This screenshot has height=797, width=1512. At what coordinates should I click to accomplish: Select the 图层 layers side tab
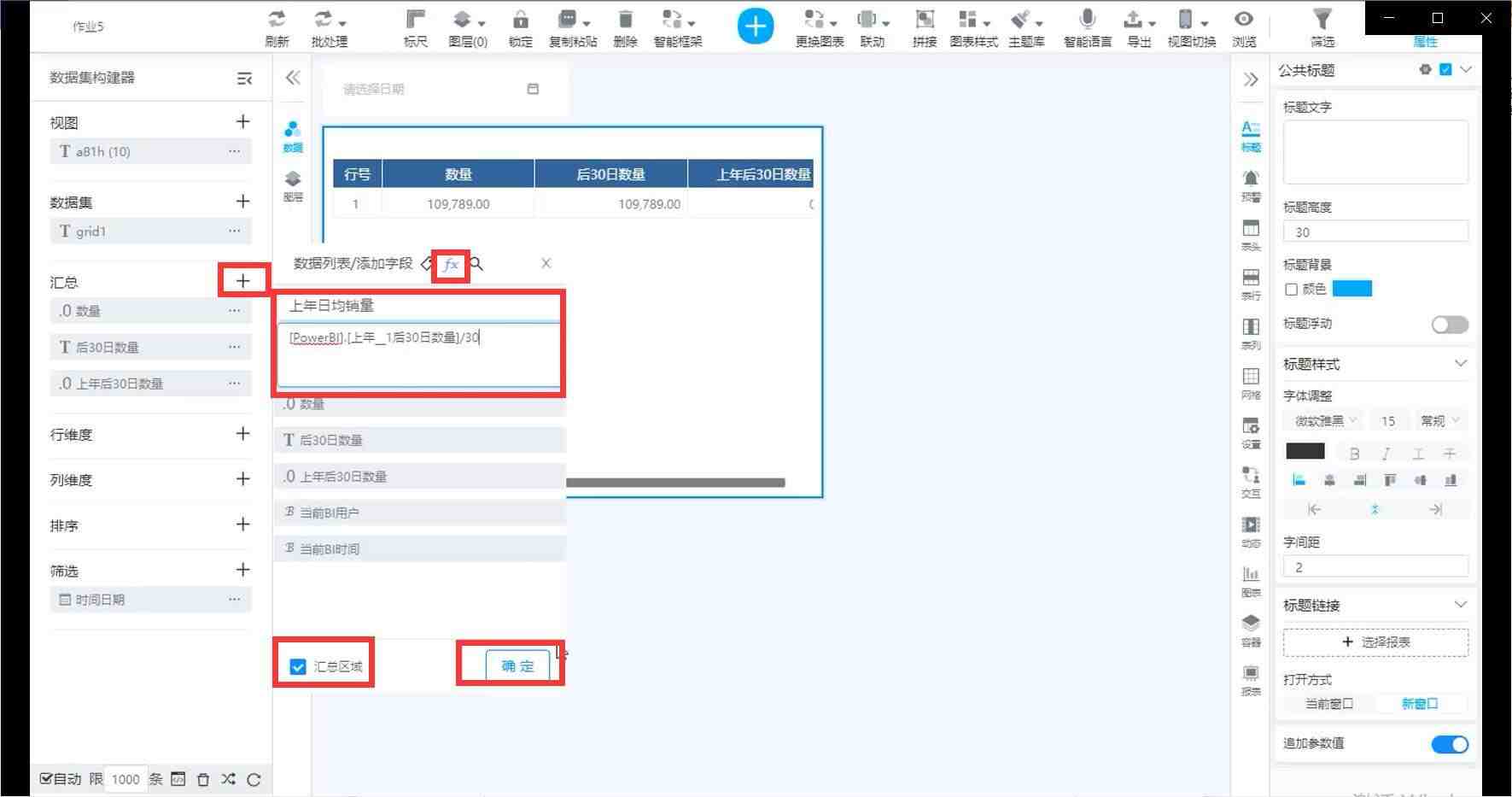(293, 185)
